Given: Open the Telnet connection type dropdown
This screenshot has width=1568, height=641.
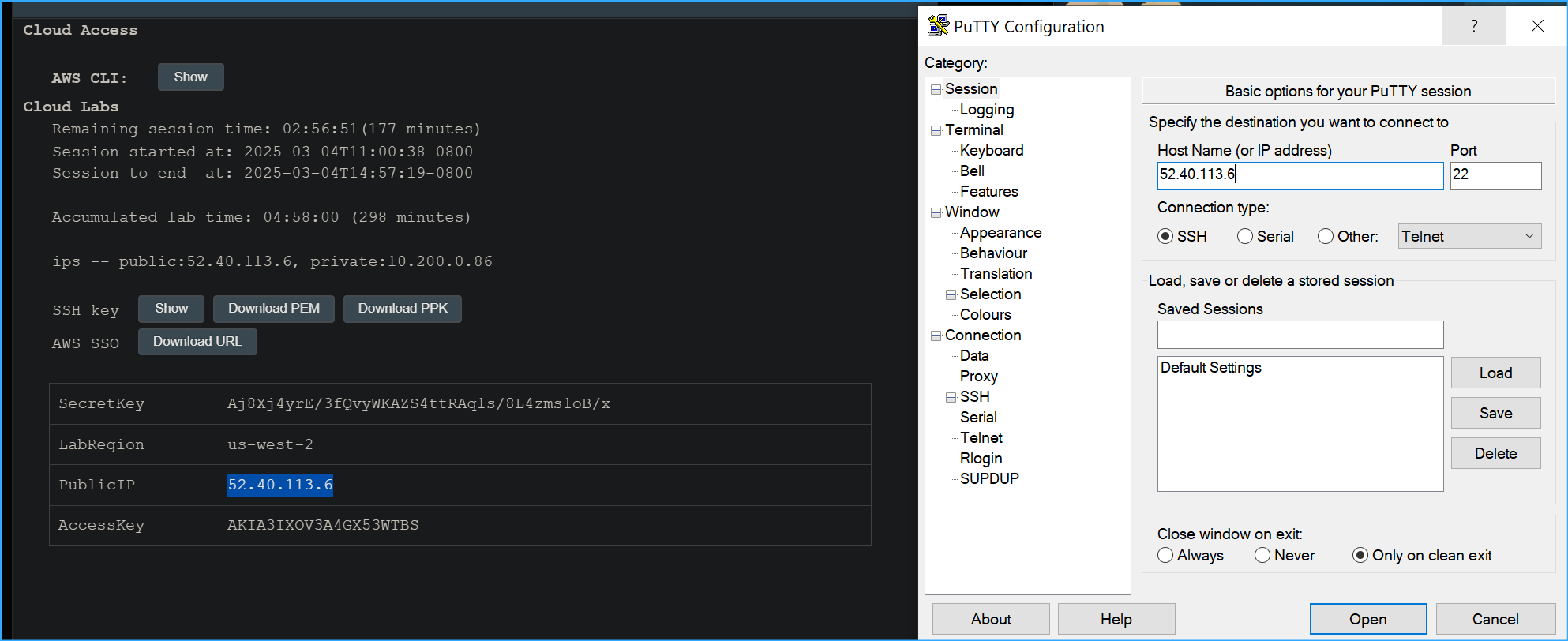Looking at the screenshot, I should coord(1469,236).
